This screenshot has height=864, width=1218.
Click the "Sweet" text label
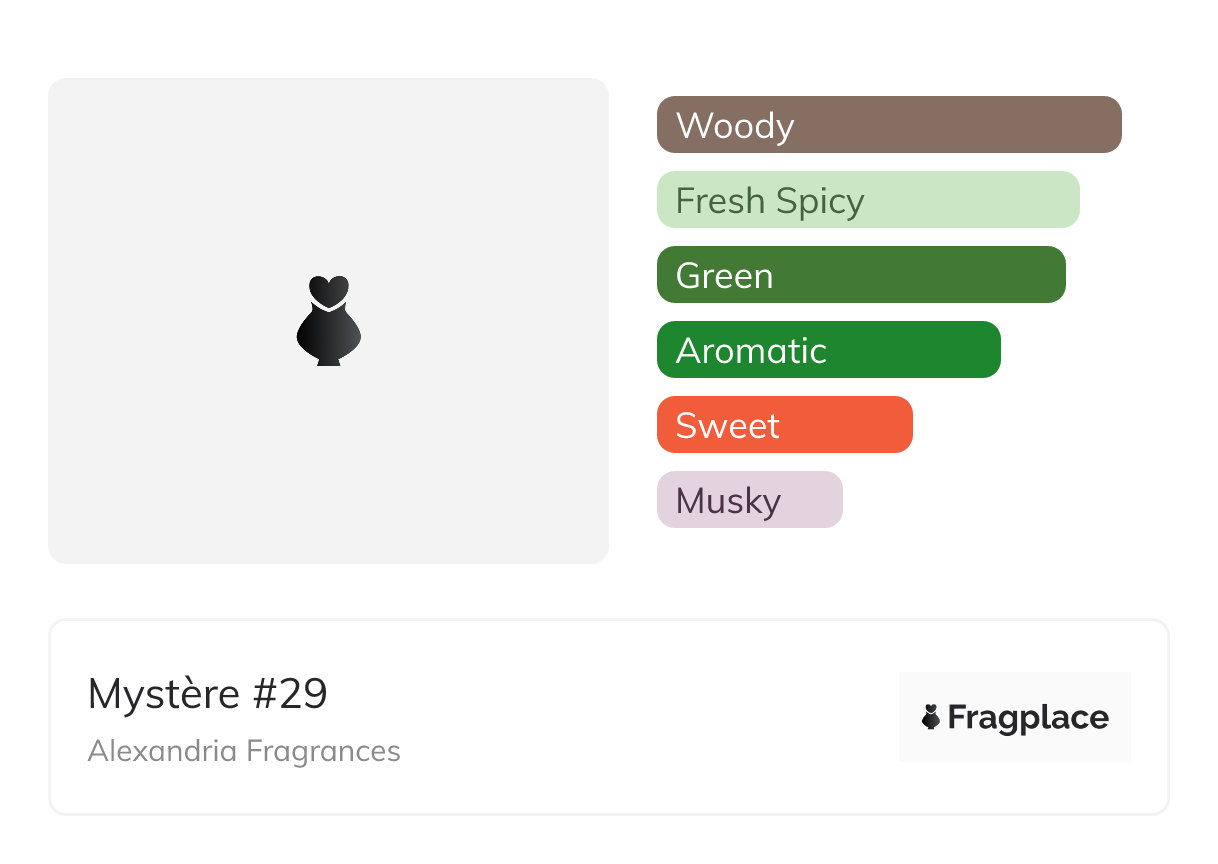click(727, 426)
